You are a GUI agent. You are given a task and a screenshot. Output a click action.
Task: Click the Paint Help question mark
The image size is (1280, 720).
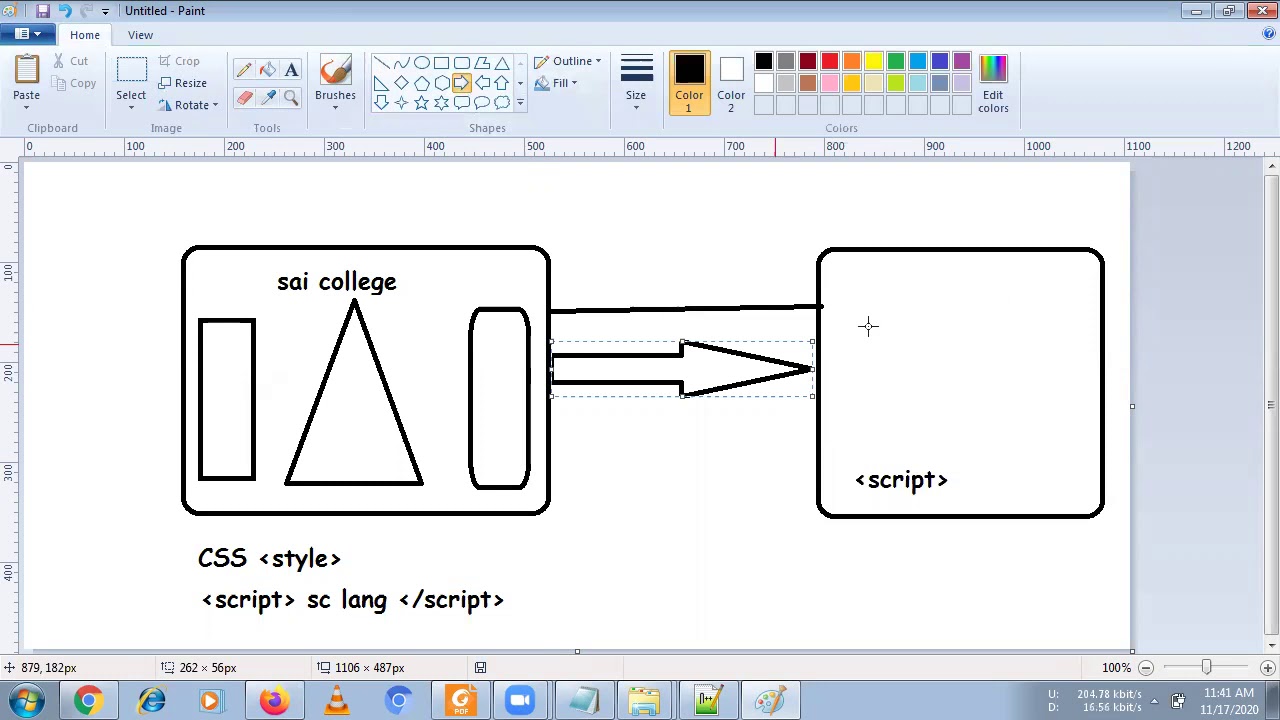point(1269,34)
